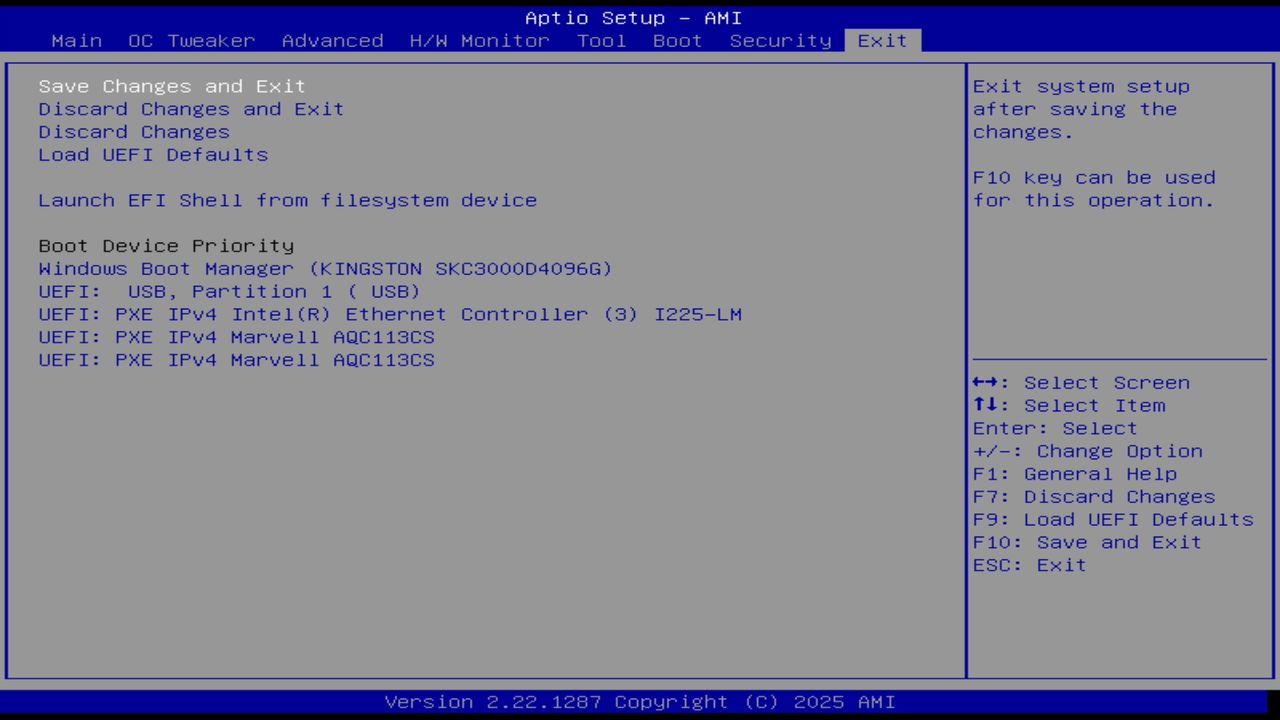Choose Save Changes and Exit
The height and width of the screenshot is (720, 1280).
[172, 87]
